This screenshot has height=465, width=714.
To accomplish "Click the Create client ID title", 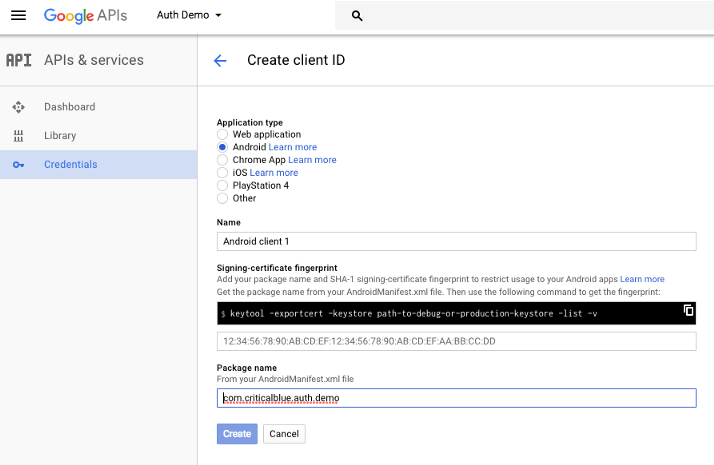I will click(296, 60).
